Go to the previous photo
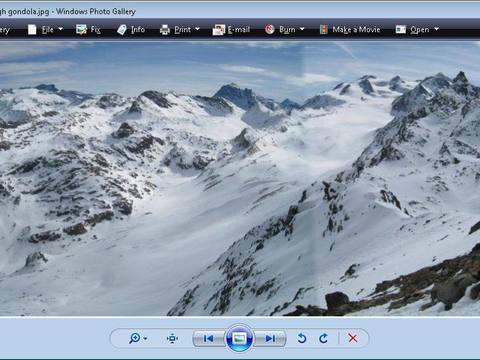Image resolution: width=480 pixels, height=360 pixels. click(209, 339)
